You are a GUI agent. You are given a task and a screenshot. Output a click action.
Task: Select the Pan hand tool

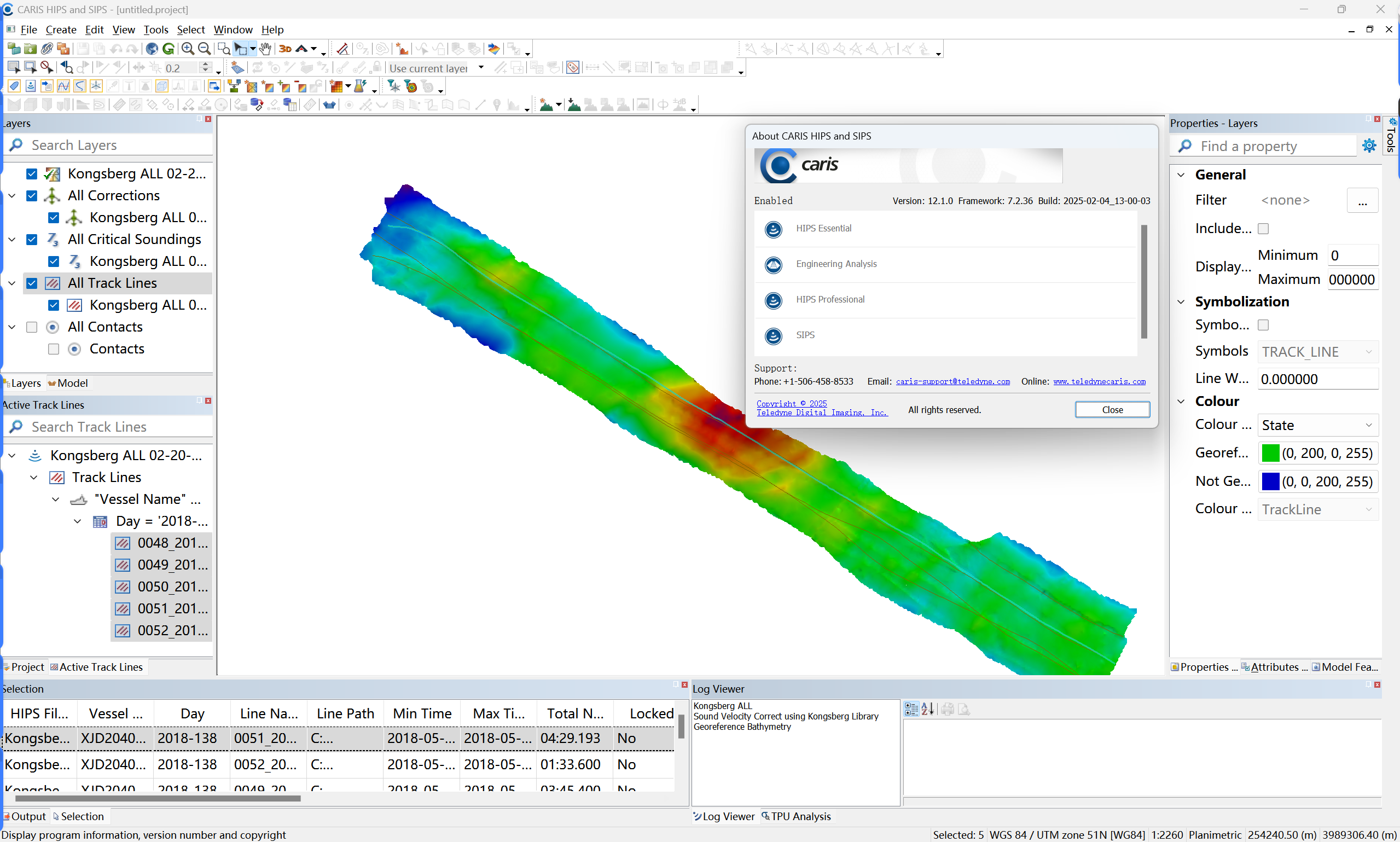265,49
